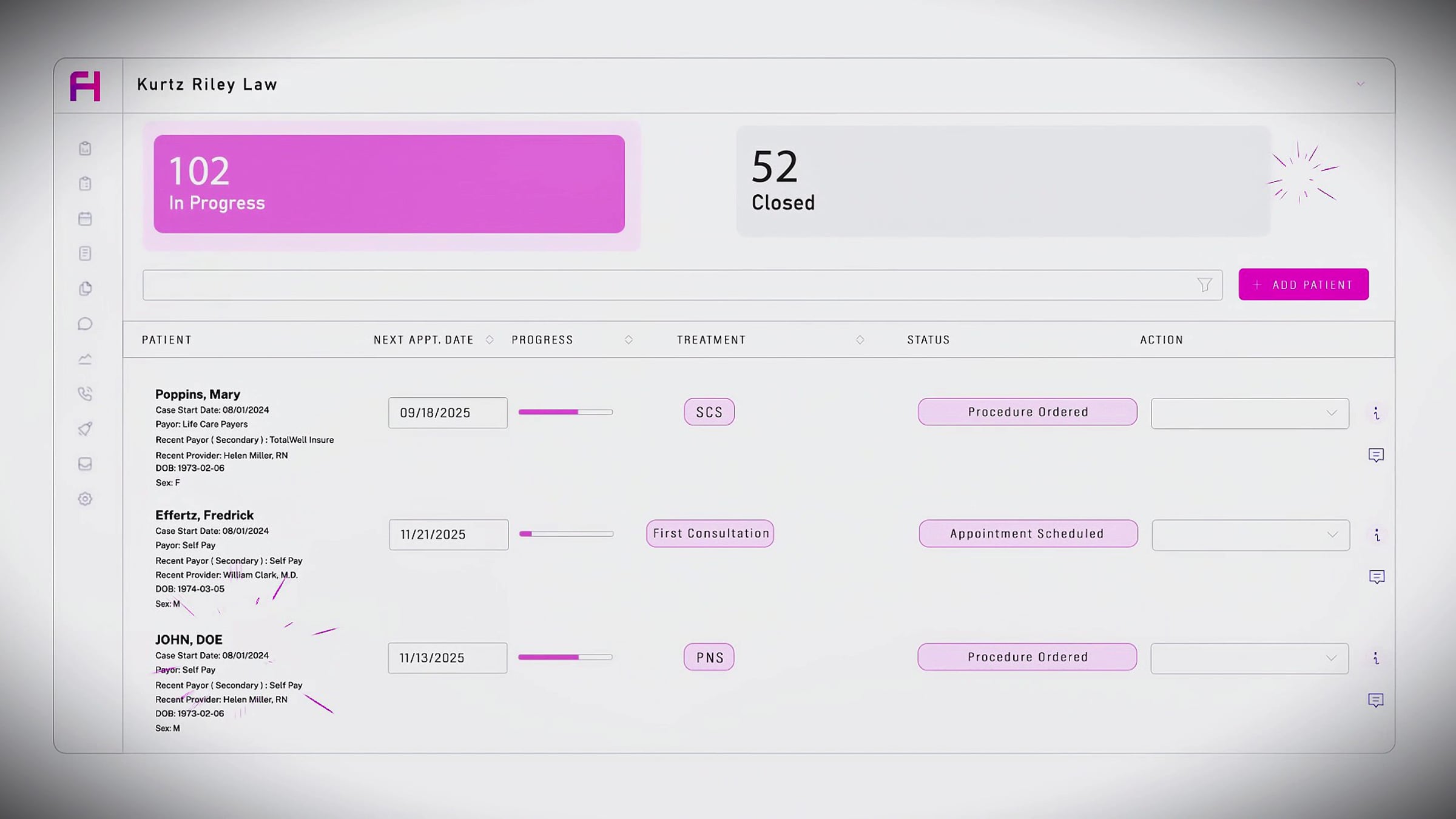Open the analytics chart sidebar icon
1456x819 pixels.
click(85, 359)
